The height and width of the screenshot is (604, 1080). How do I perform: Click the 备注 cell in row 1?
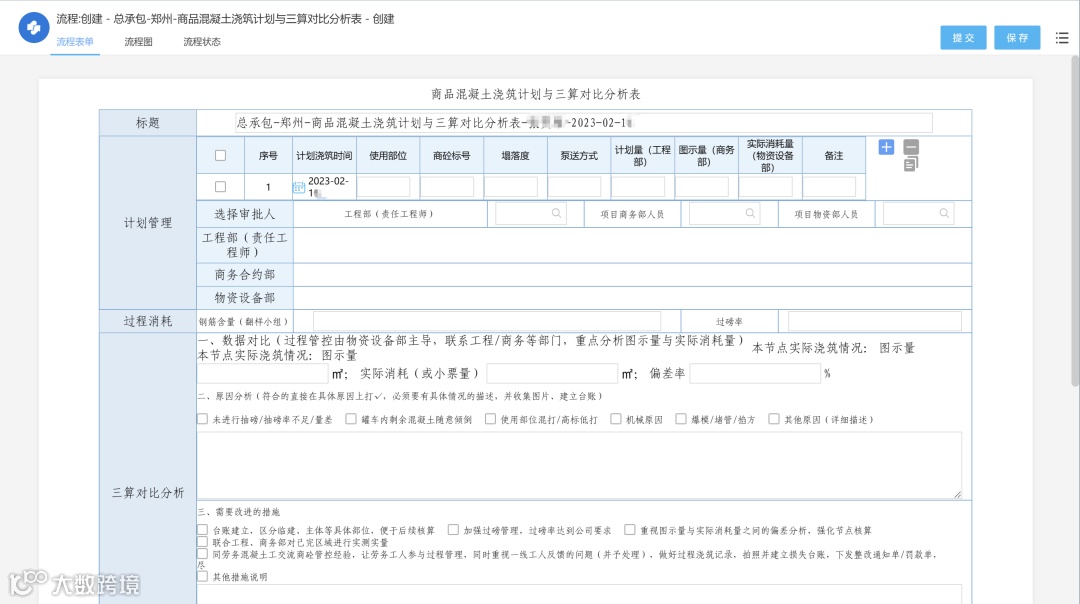tap(829, 187)
